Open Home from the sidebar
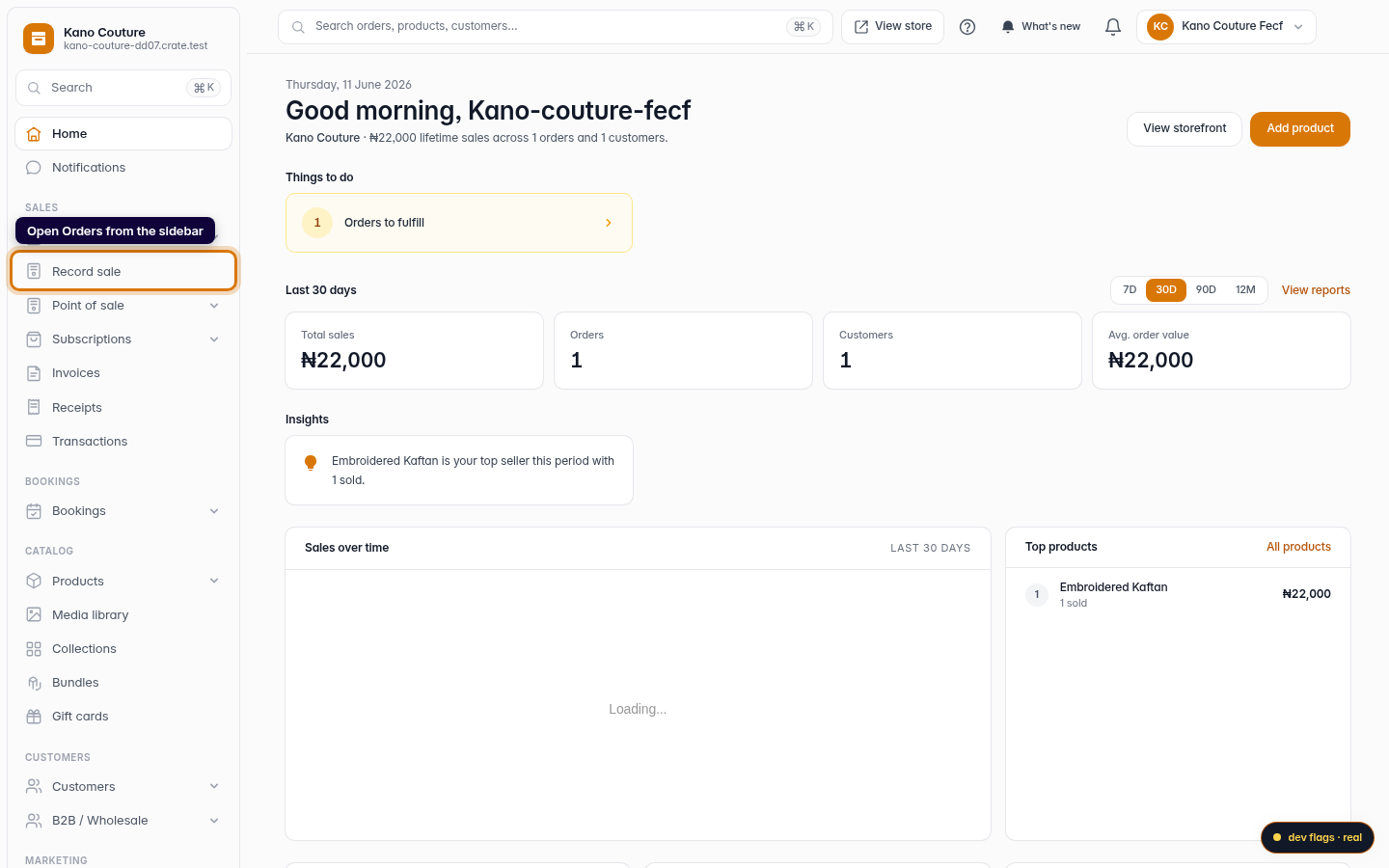 coord(123,134)
